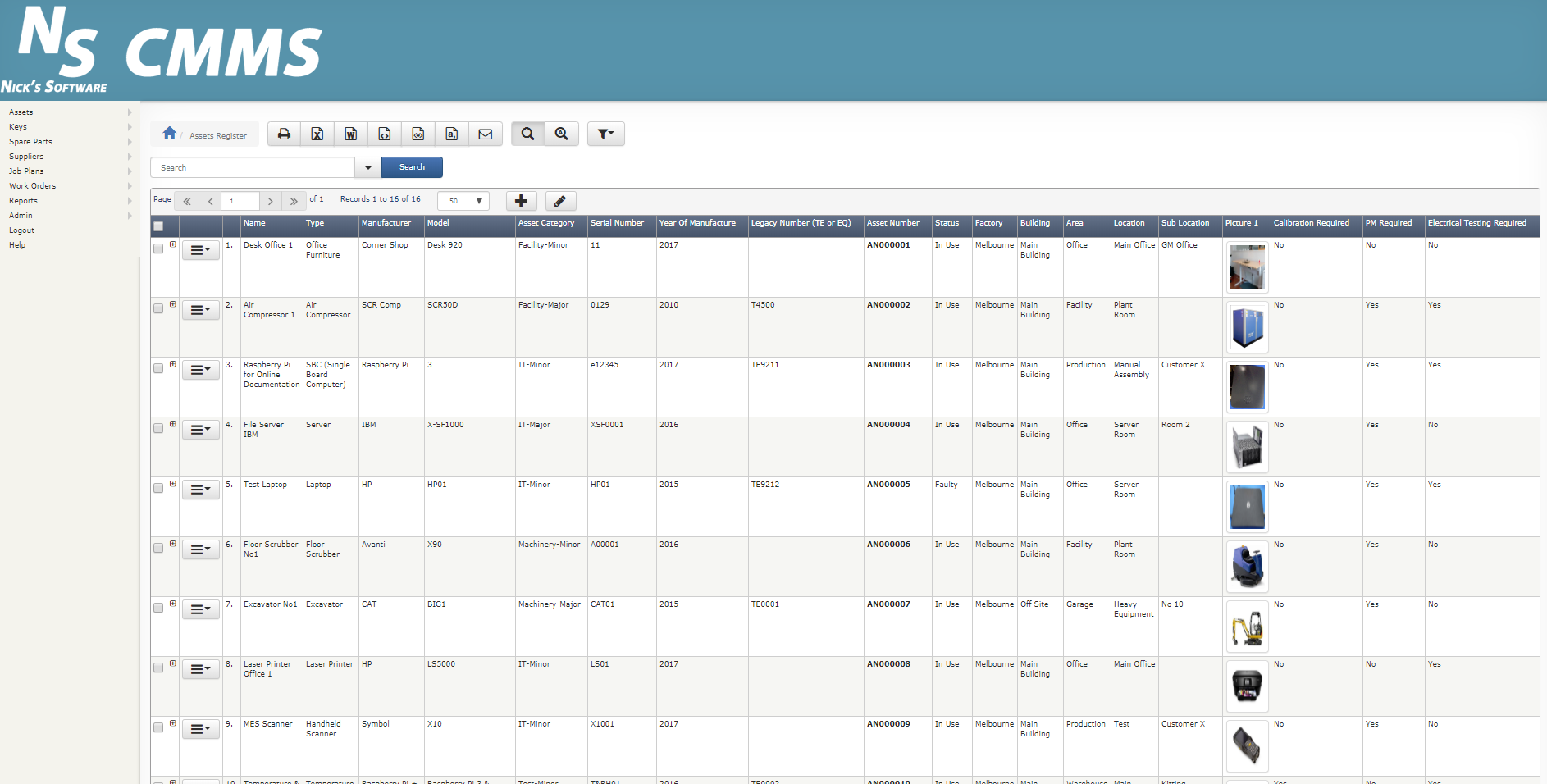This screenshot has height=784, width=1547.
Task: Click the Logout link in the sidebar
Action: point(21,230)
